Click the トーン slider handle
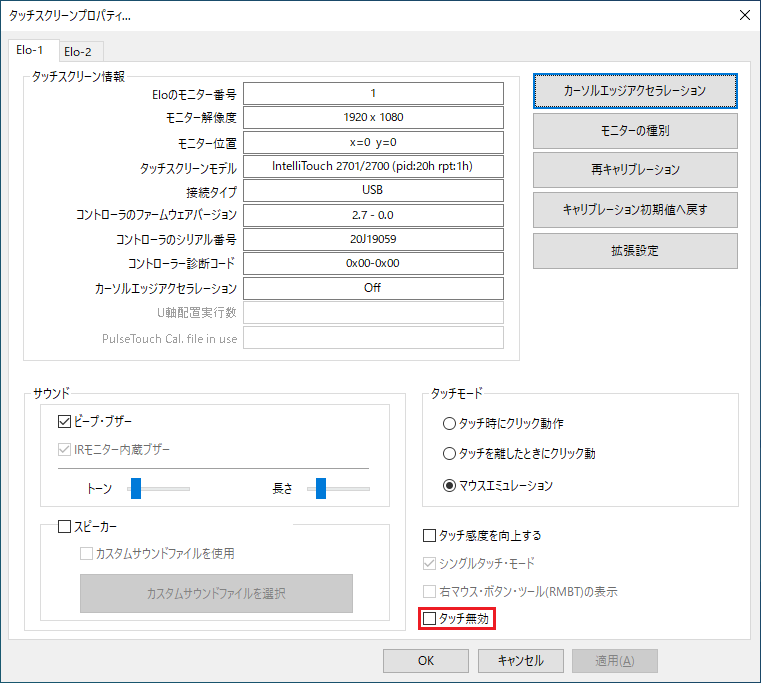This screenshot has height=683, width=761. coord(136,488)
